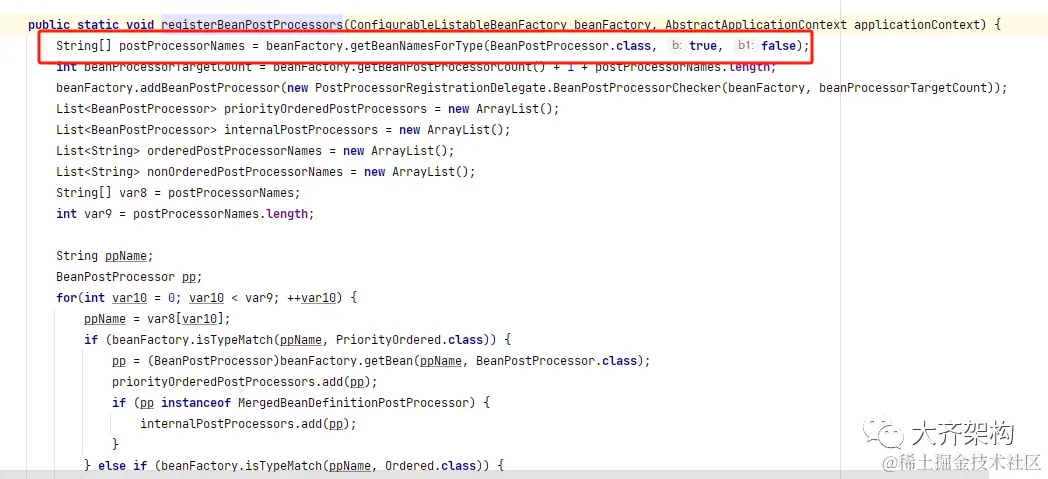
Task: Click 'priorityOrderedPostProcessors.add(pp)' statement
Action: click(245, 381)
